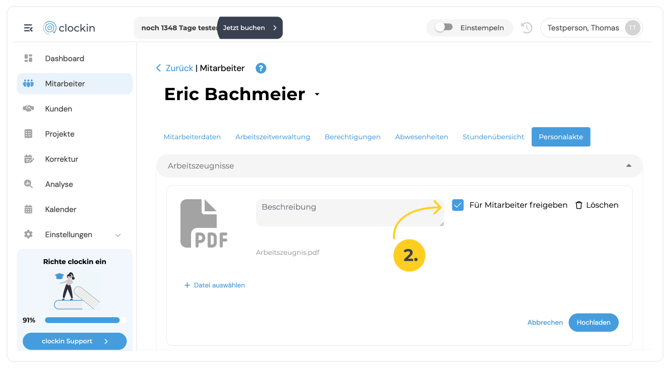This screenshot has width=670, height=368.
Task: Click the Korrektur calendar-edit icon
Action: pos(28,159)
